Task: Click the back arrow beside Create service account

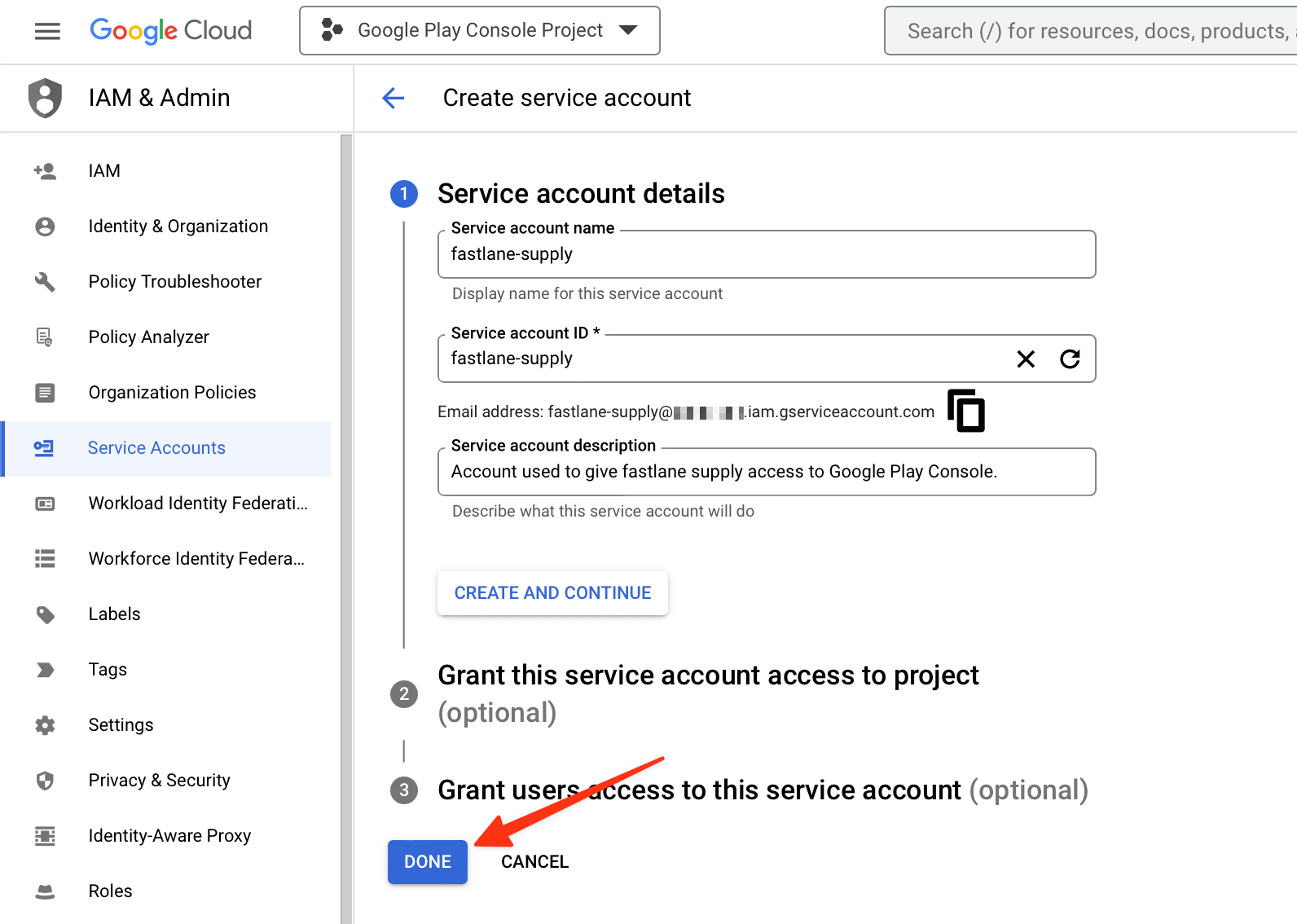Action: point(393,99)
